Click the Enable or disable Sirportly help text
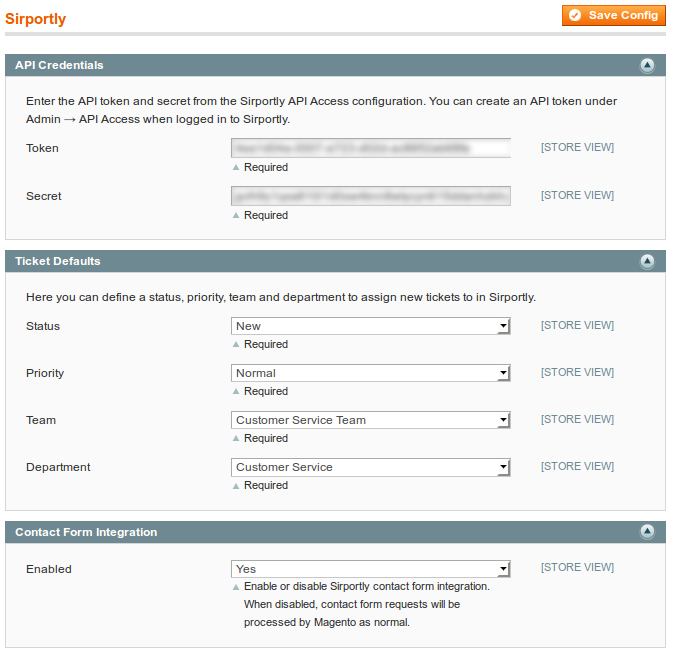This screenshot has width=673, height=653. [367, 604]
